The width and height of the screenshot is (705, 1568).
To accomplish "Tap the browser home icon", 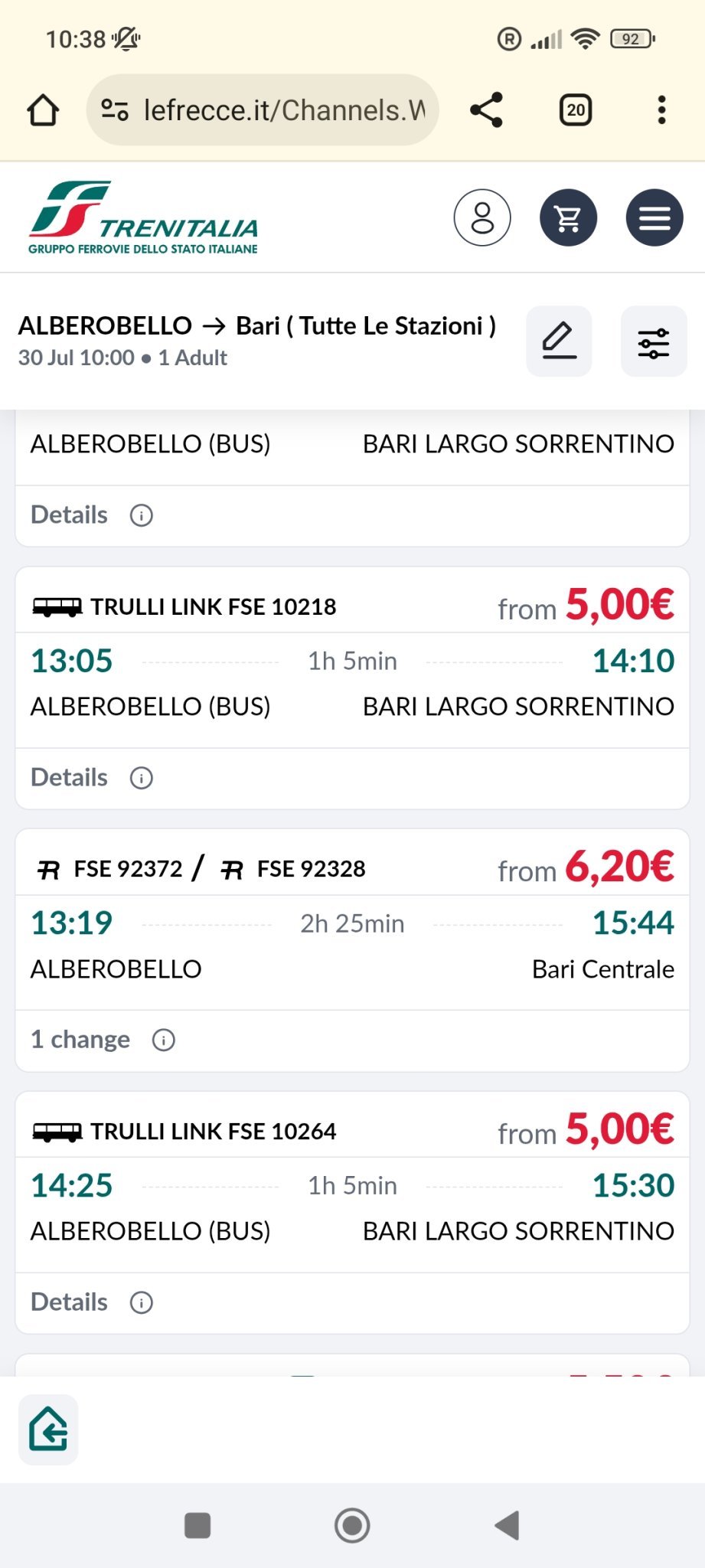I will click(43, 110).
